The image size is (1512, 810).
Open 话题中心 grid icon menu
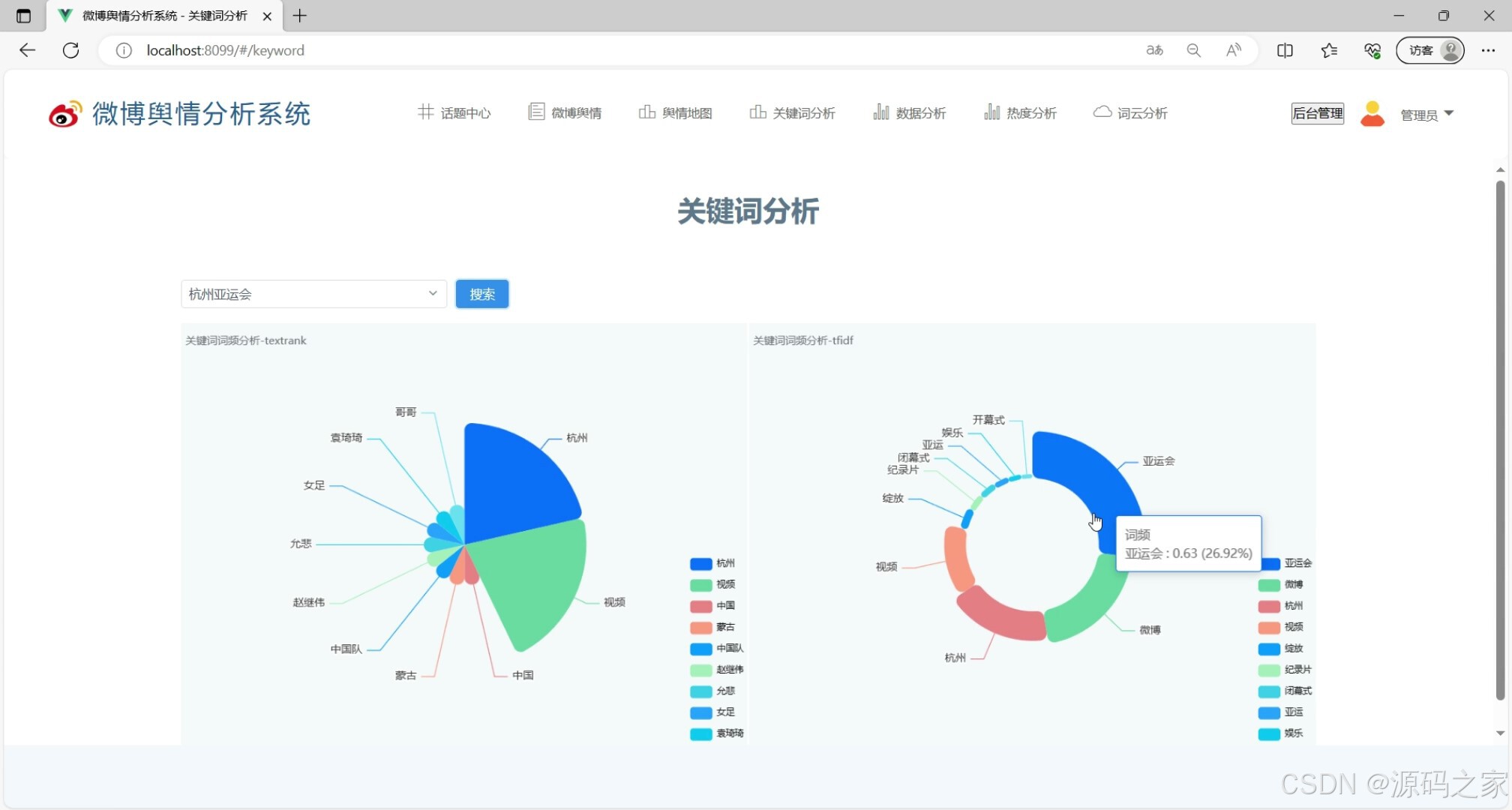point(425,112)
